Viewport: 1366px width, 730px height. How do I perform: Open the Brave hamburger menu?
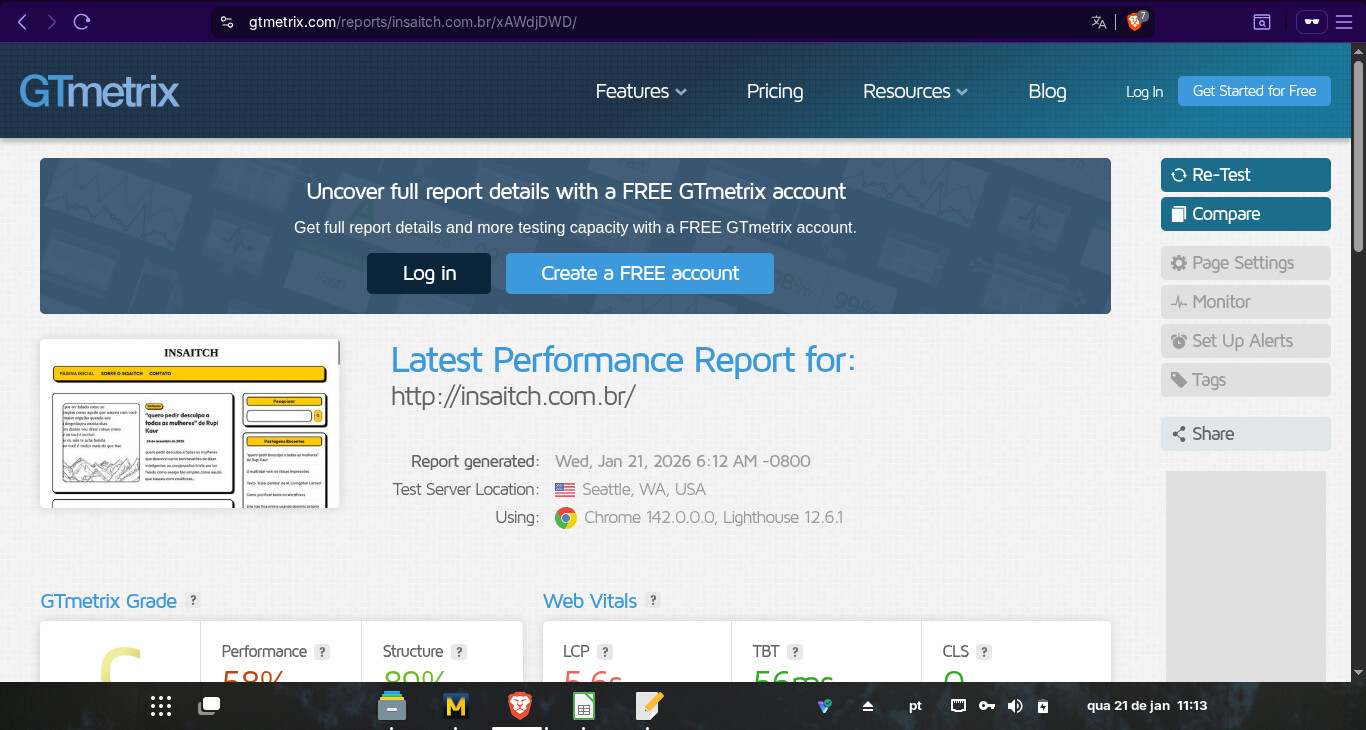1343,22
